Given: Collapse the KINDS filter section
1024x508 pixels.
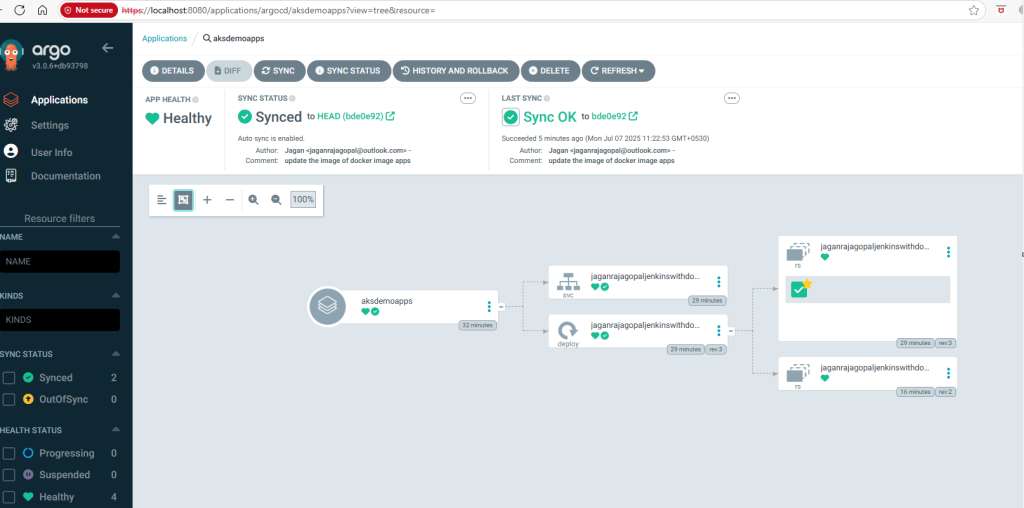Looking at the screenshot, I should 116,296.
